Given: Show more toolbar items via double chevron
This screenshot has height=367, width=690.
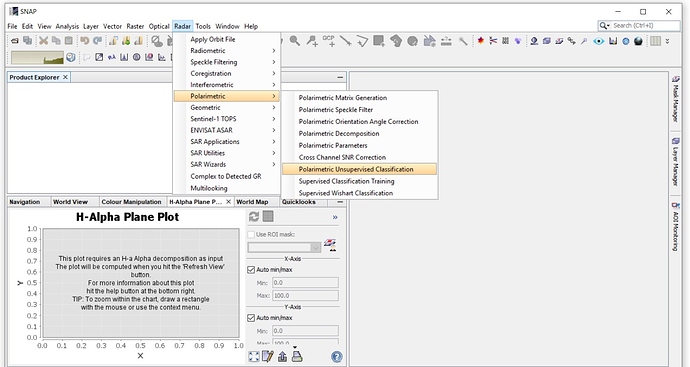Looking at the screenshot, I should click(x=667, y=41).
